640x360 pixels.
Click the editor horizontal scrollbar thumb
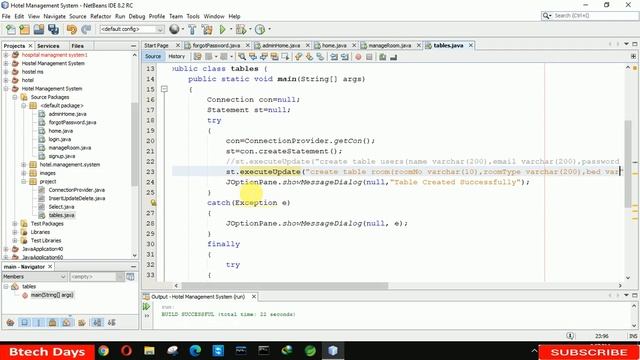click(x=284, y=286)
